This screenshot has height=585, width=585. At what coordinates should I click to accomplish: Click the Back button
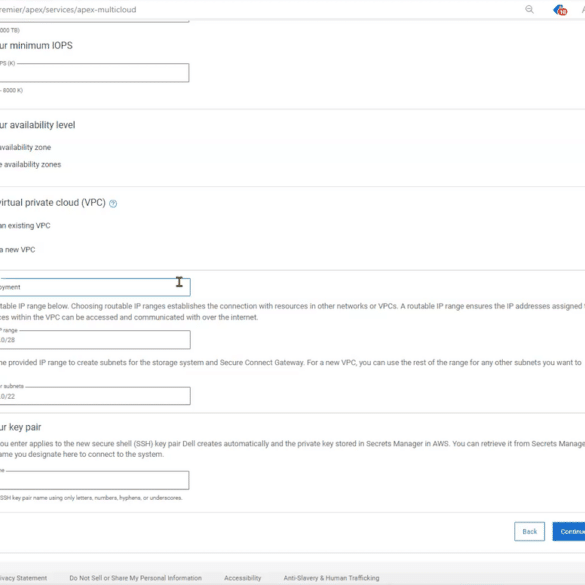[529, 531]
